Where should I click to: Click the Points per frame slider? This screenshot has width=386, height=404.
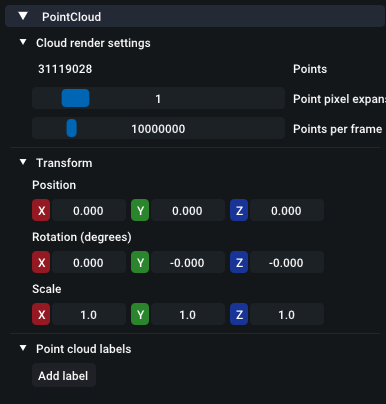click(x=158, y=128)
